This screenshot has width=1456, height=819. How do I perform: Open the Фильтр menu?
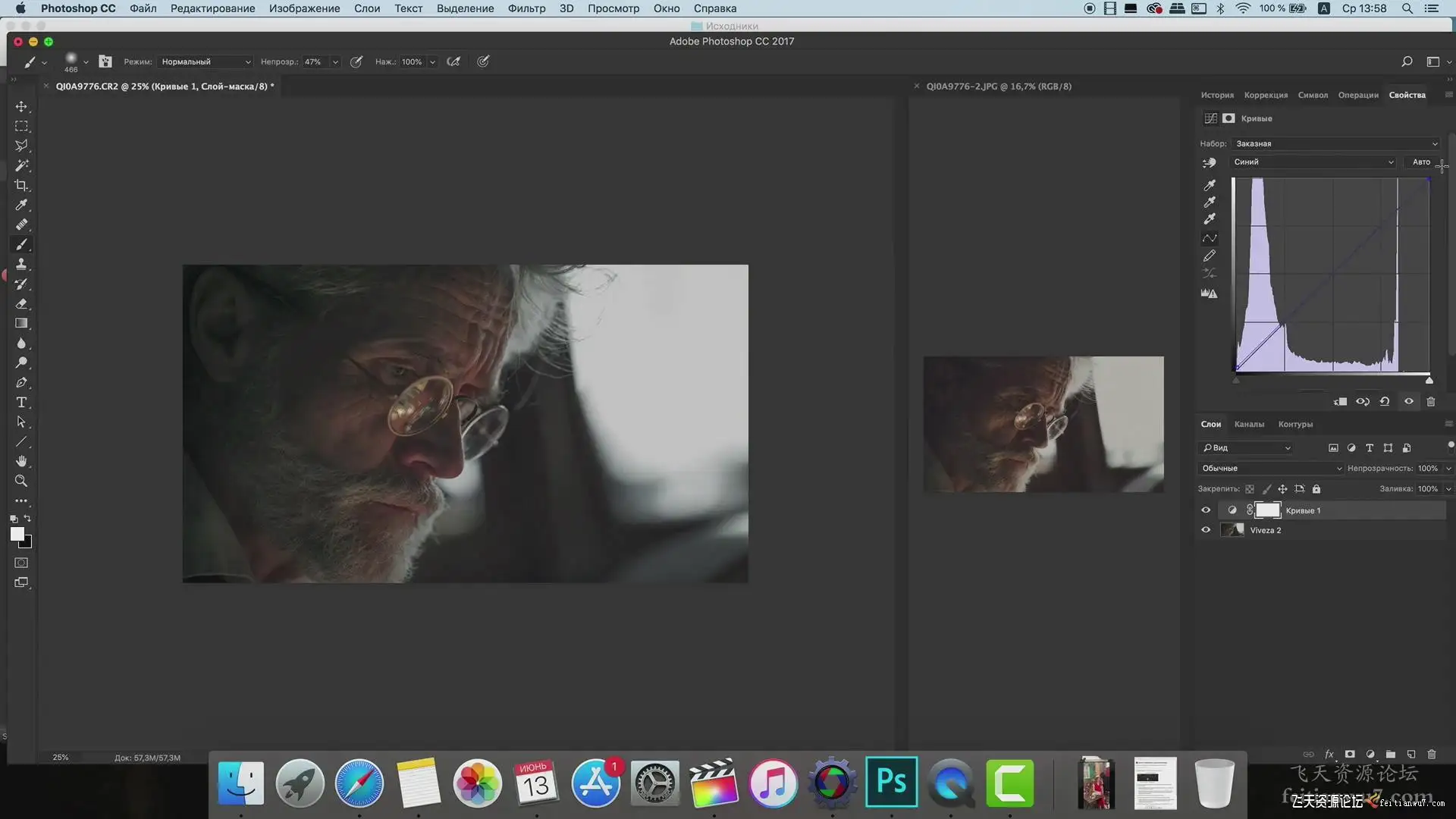pyautogui.click(x=526, y=8)
